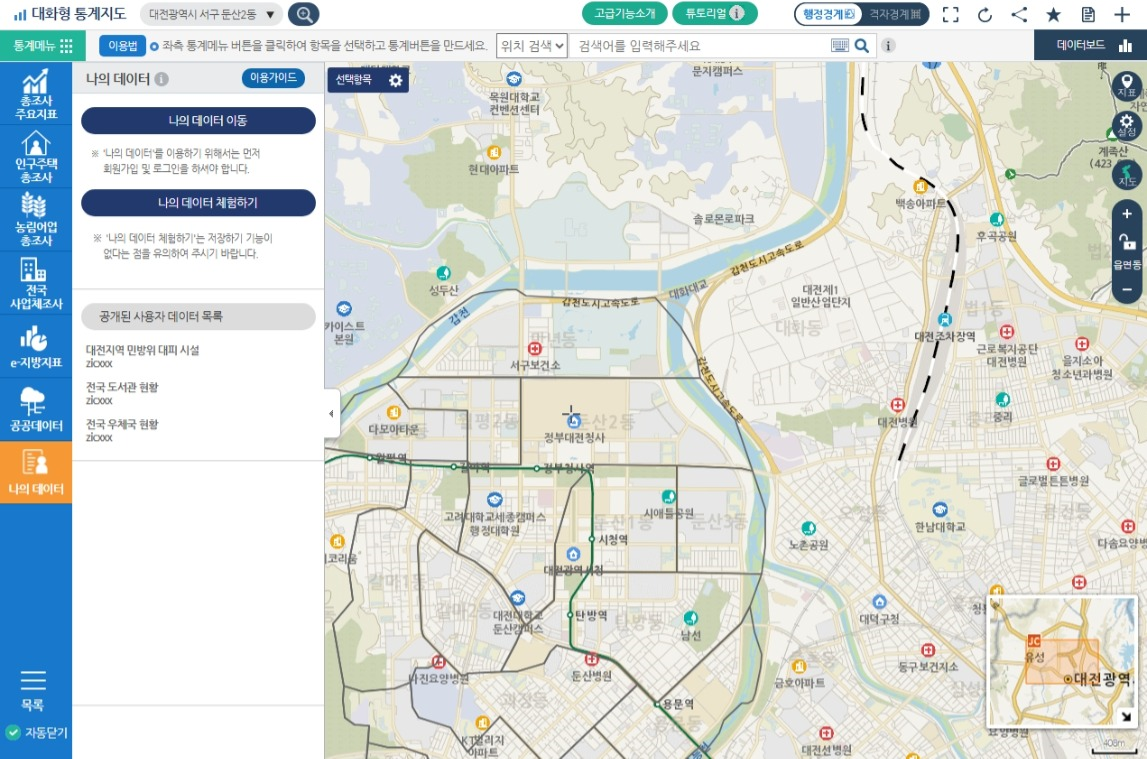Enter fullscreen with the expand icon

point(950,15)
